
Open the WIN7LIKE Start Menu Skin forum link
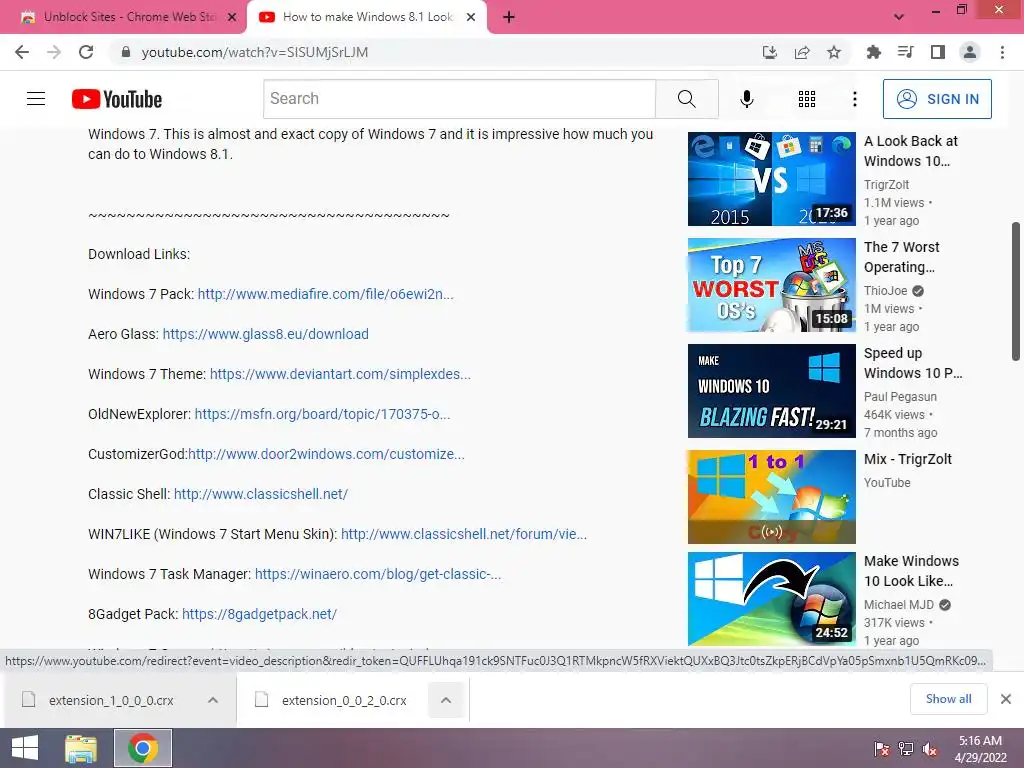pos(464,534)
